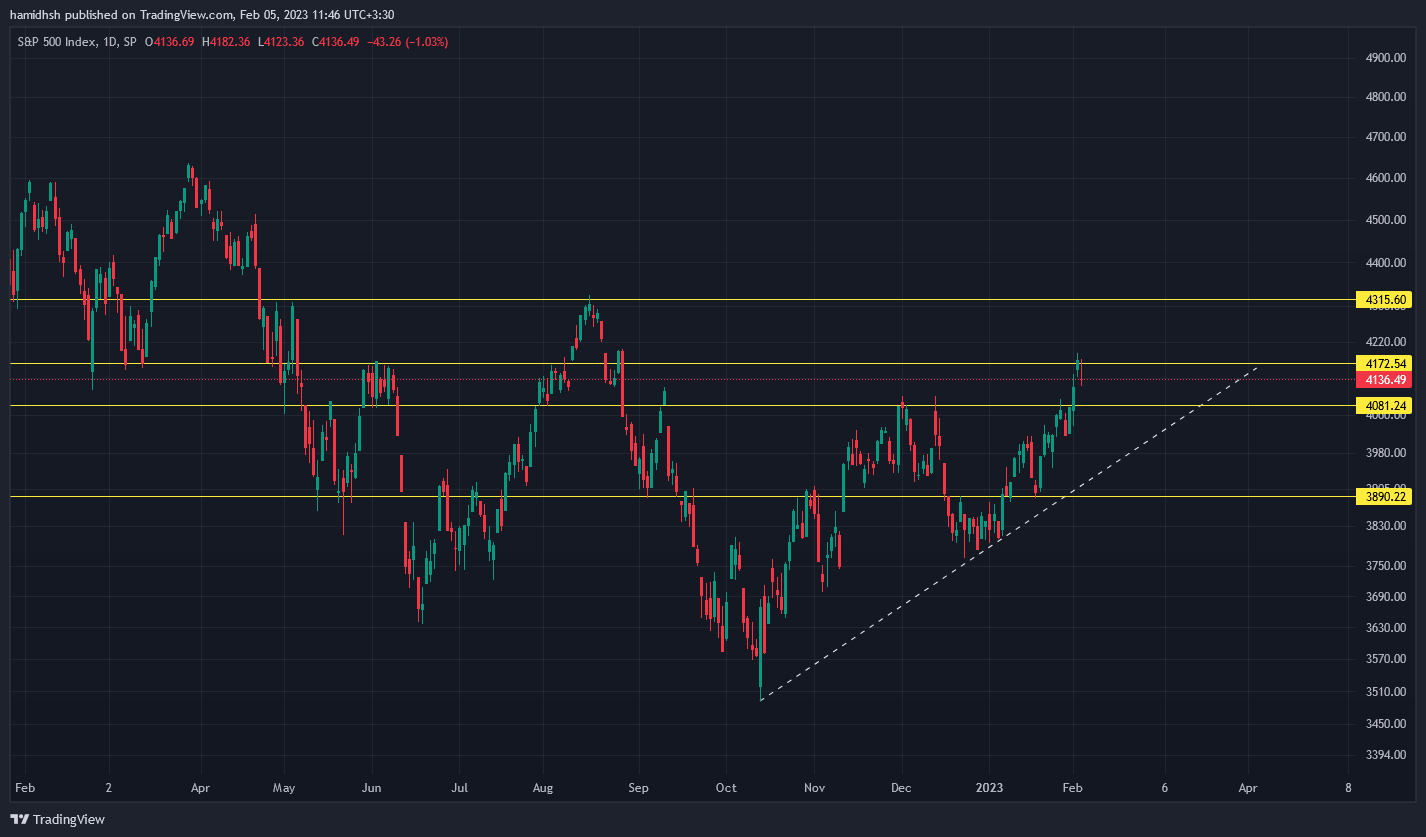Viewport: 1426px width, 837px height.
Task: Select the yellow 4081.24 price label
Action: click(1383, 405)
